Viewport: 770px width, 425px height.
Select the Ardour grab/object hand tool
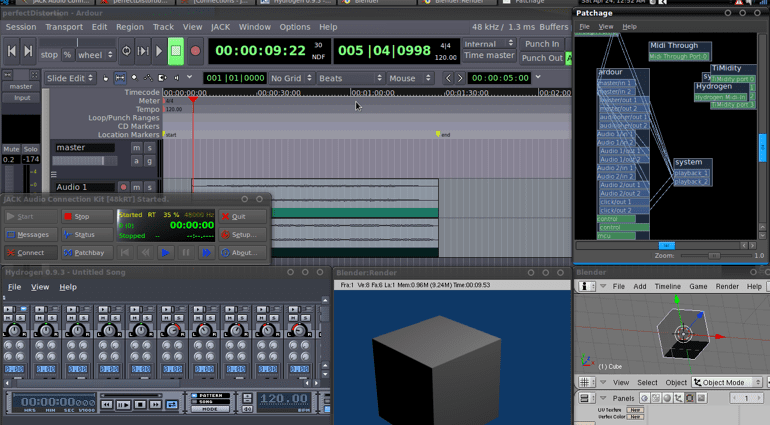click(106, 78)
